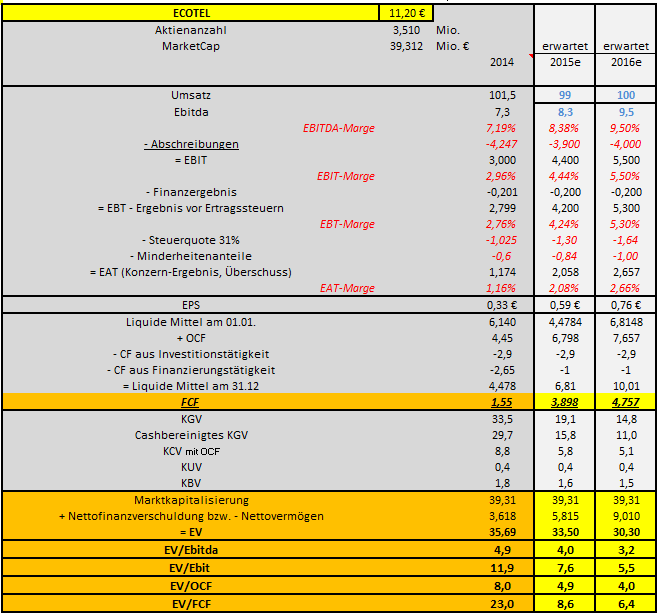Click KGV 2014 value 33,5
This screenshot has height=615, width=658.
(x=502, y=419)
